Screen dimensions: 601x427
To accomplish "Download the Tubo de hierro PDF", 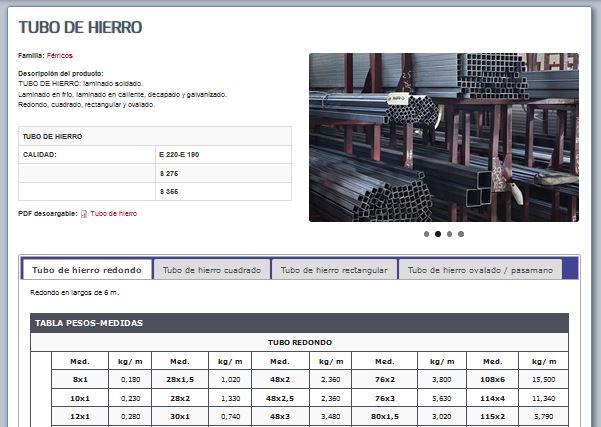I will pos(113,214).
